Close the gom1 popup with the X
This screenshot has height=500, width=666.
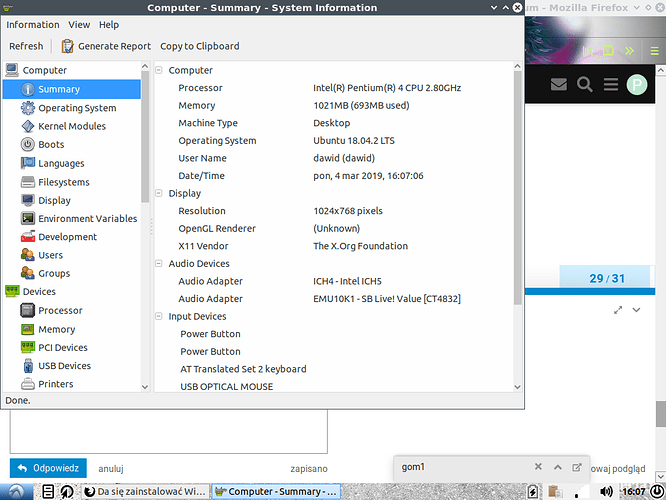click(538, 466)
